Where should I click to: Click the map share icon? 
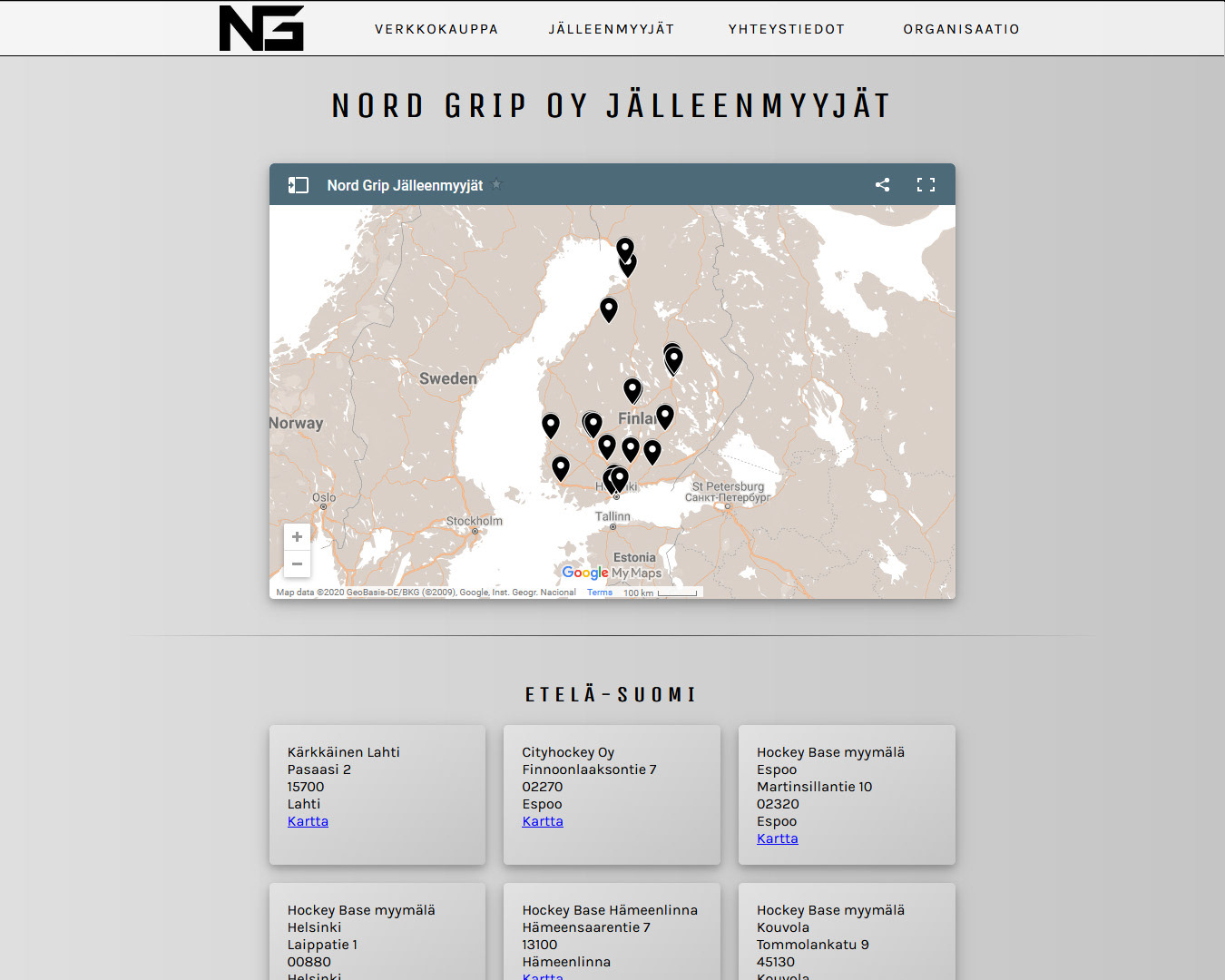tap(882, 185)
